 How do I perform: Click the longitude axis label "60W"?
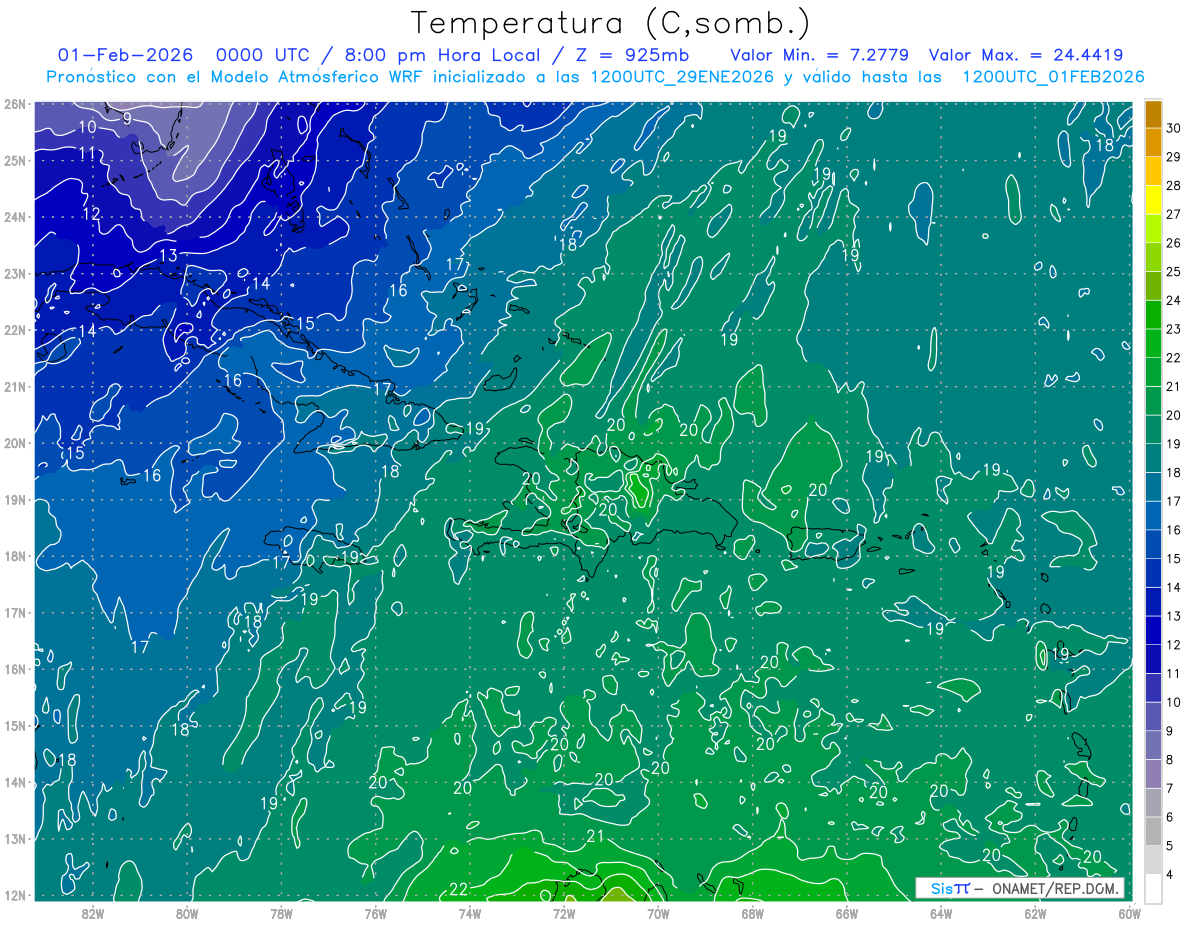pos(1130,913)
